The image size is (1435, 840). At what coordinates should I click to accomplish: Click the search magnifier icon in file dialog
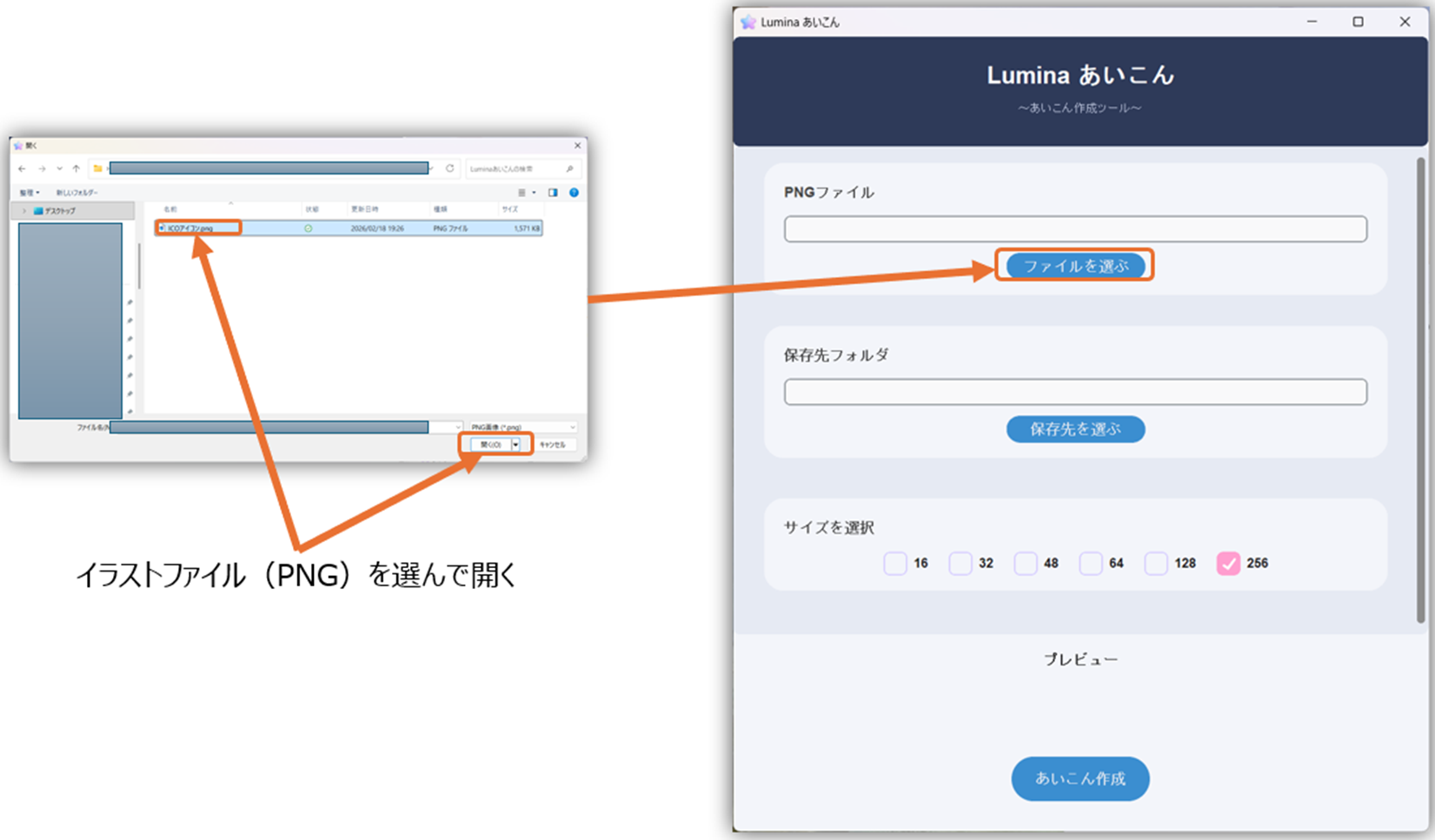coord(569,169)
